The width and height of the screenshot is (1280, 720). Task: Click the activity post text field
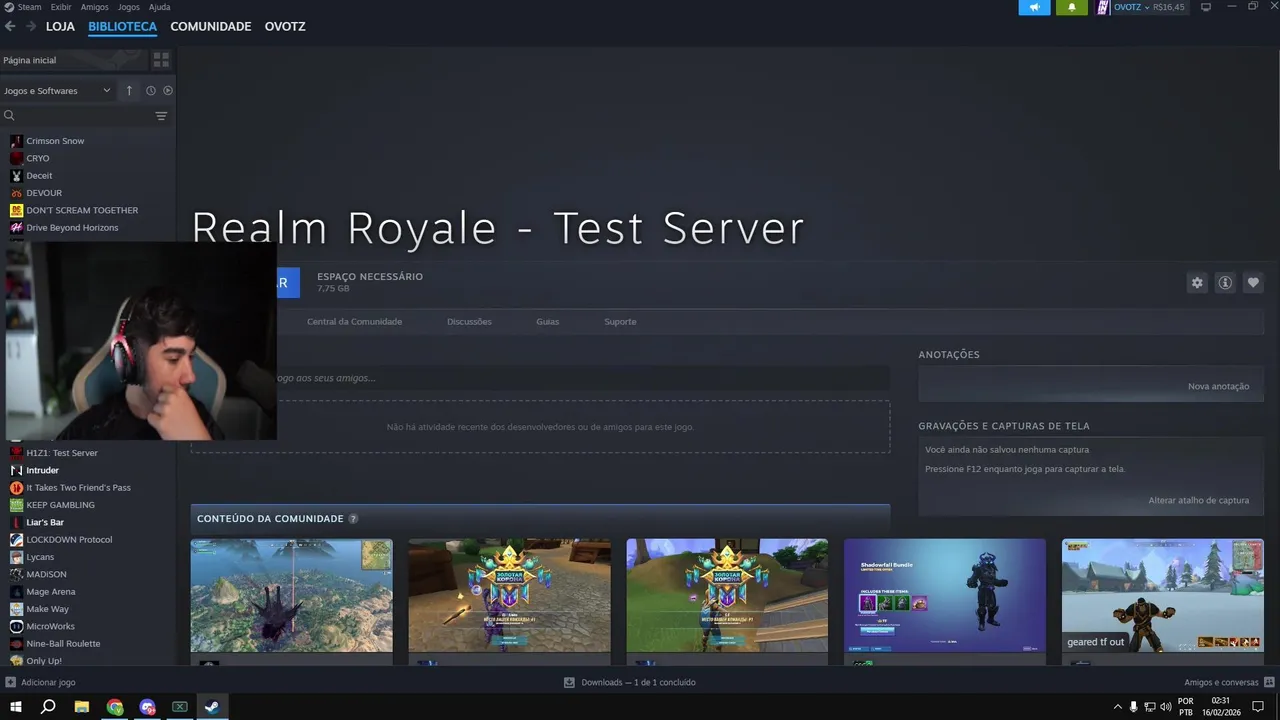click(583, 378)
